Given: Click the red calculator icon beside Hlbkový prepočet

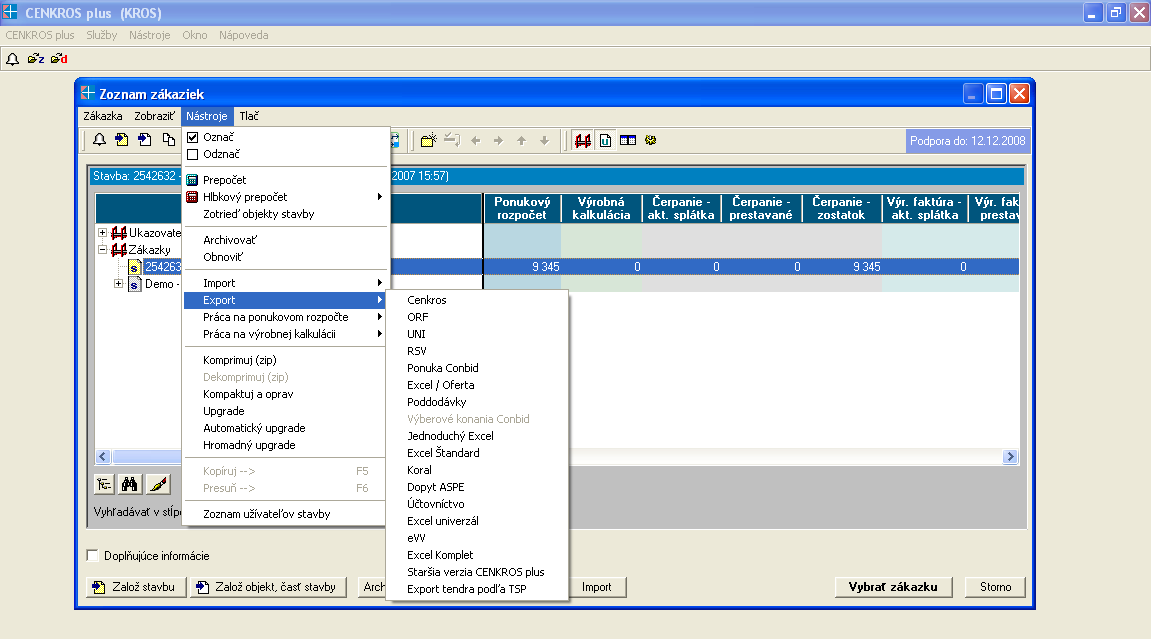Looking at the screenshot, I should coord(192,197).
